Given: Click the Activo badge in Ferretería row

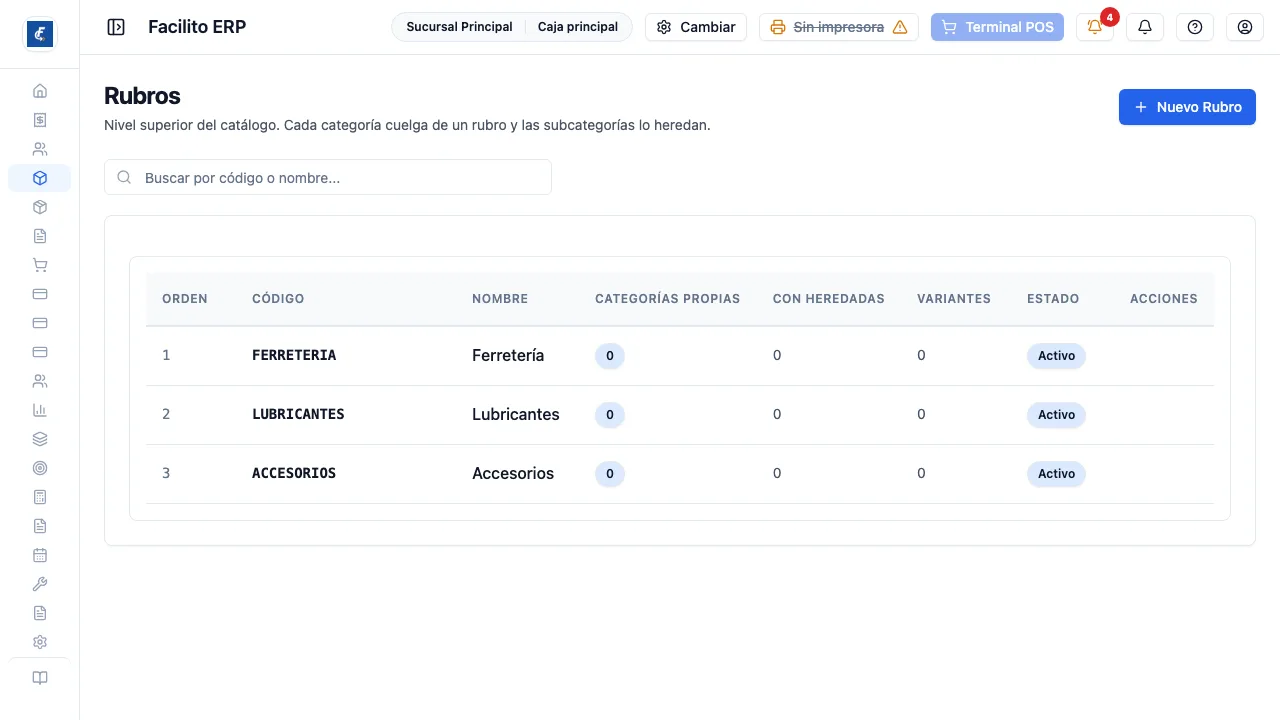Looking at the screenshot, I should point(1056,355).
